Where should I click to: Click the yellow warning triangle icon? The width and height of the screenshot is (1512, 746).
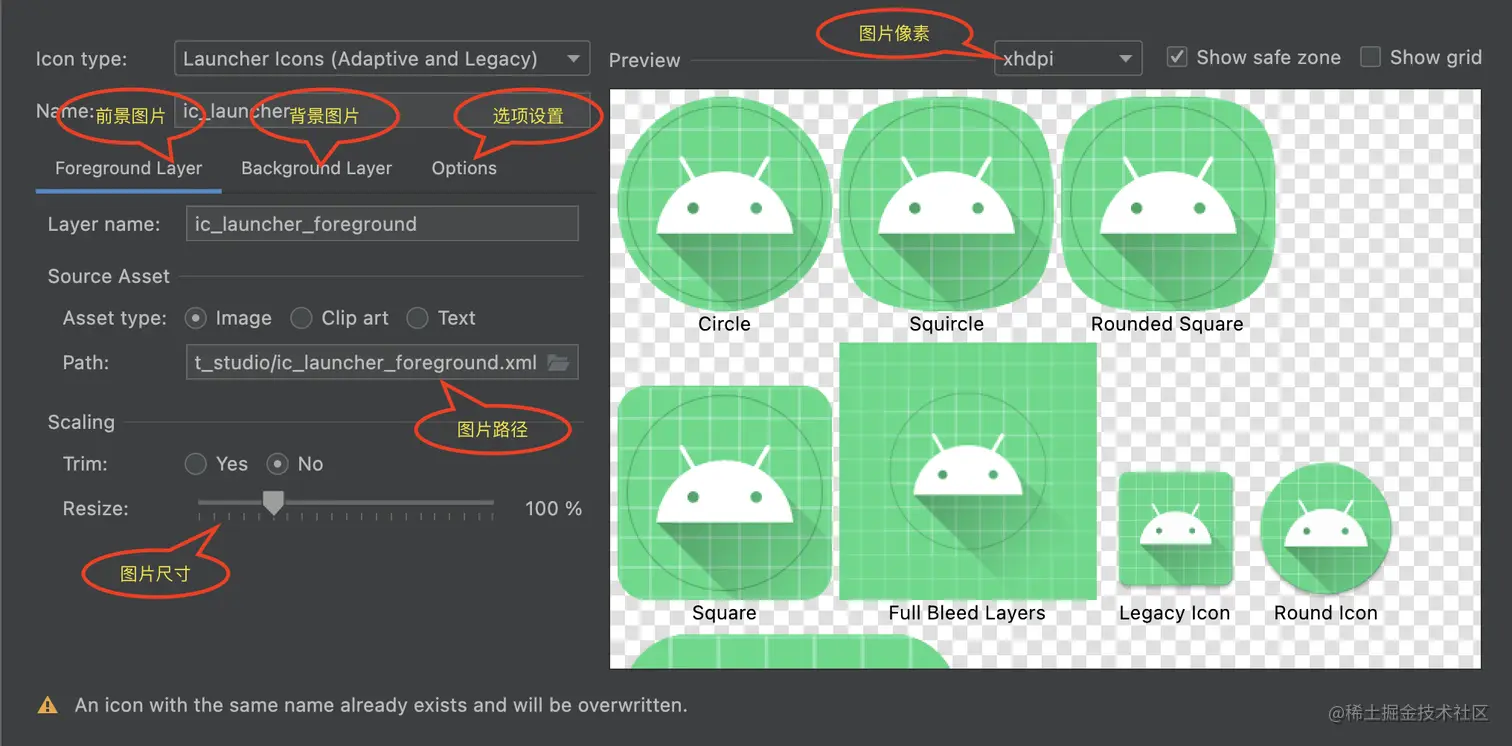coord(47,705)
